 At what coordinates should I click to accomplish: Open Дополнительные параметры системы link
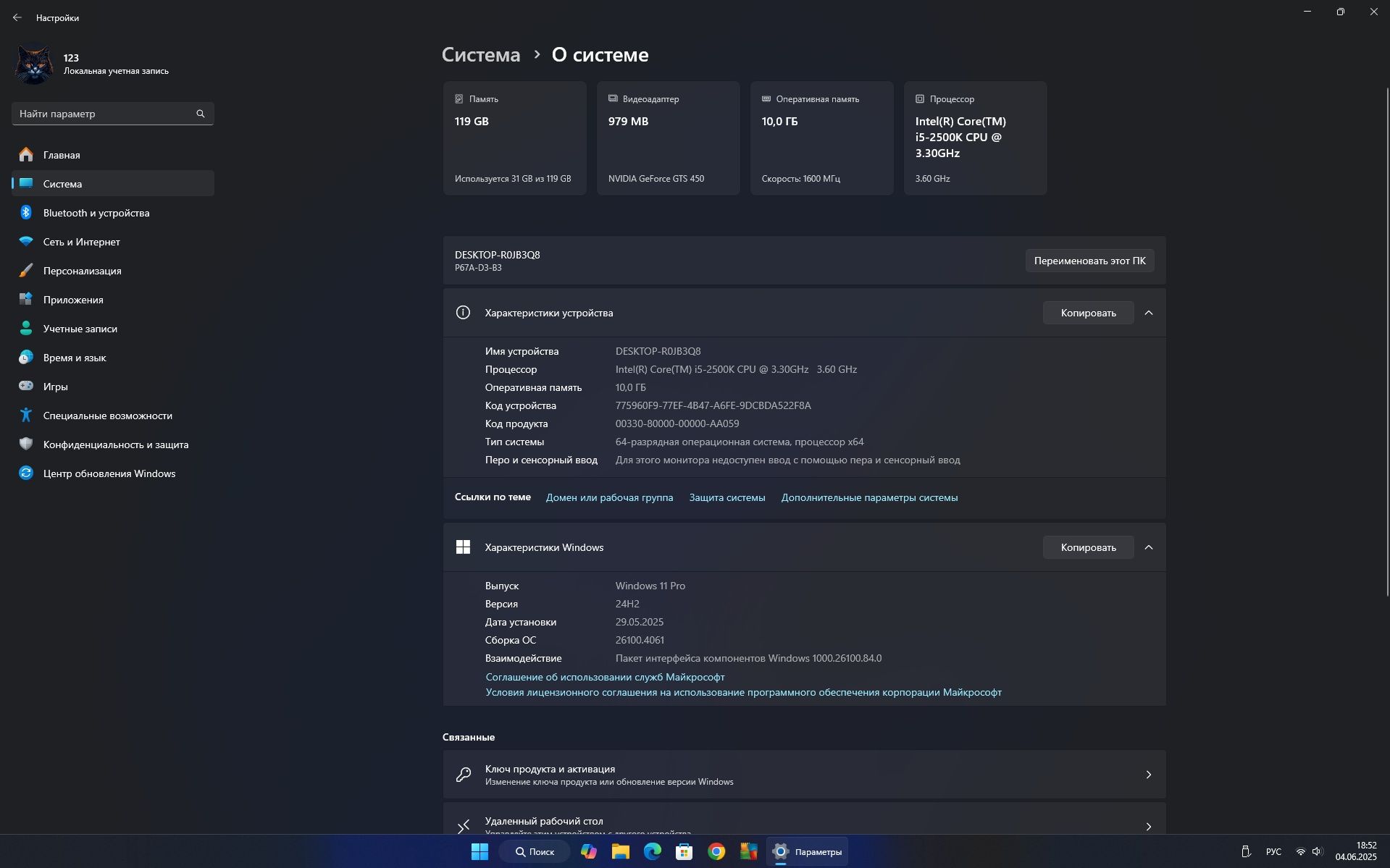click(x=869, y=497)
